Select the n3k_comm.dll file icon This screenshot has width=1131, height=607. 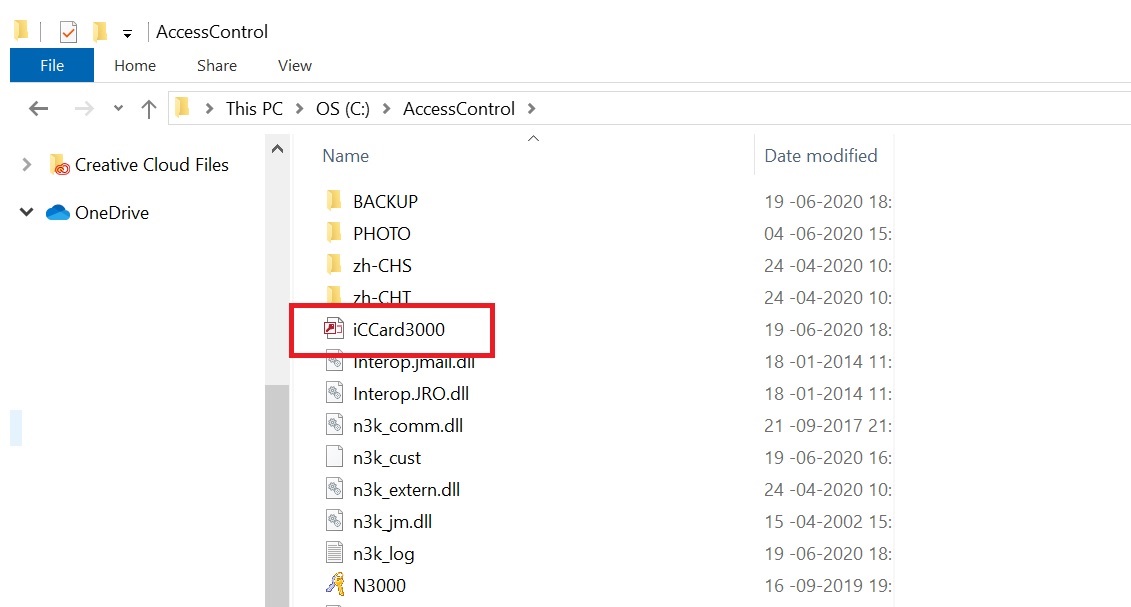(x=335, y=425)
